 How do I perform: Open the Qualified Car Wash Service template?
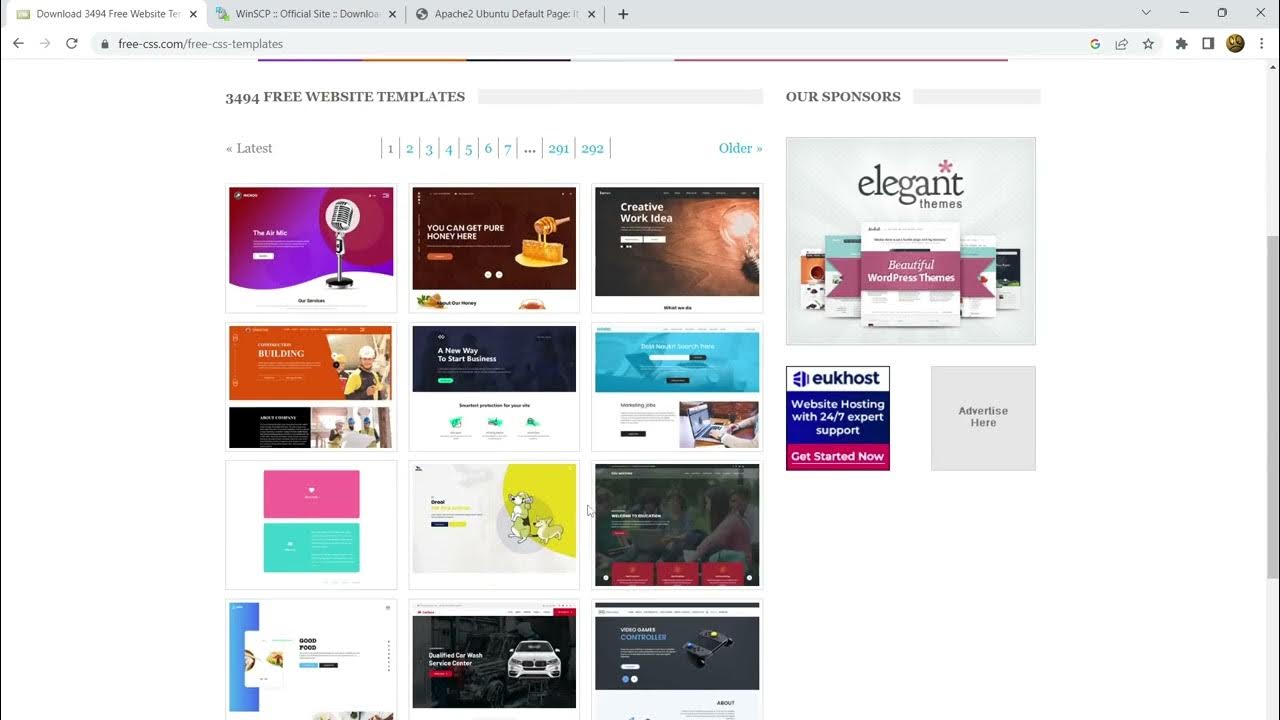(494, 659)
